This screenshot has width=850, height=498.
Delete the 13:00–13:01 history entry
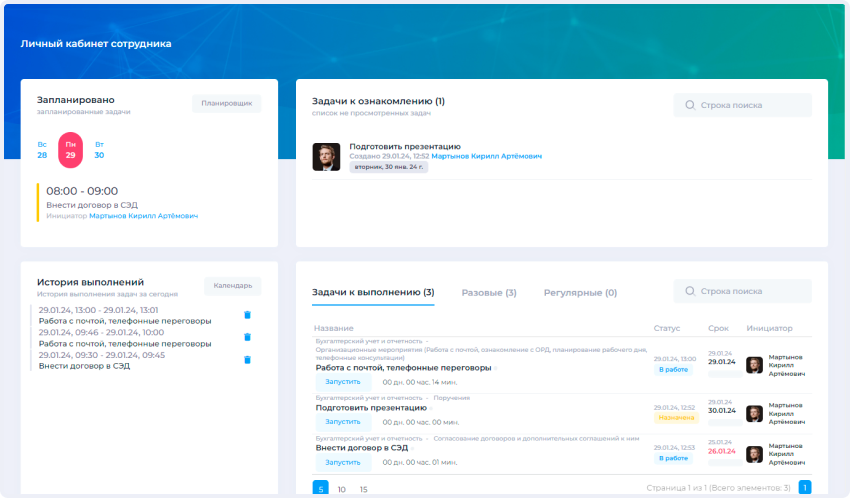[x=247, y=315]
